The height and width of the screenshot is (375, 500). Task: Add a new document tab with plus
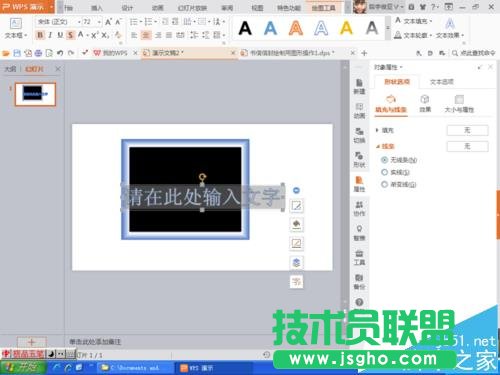tap(364, 53)
